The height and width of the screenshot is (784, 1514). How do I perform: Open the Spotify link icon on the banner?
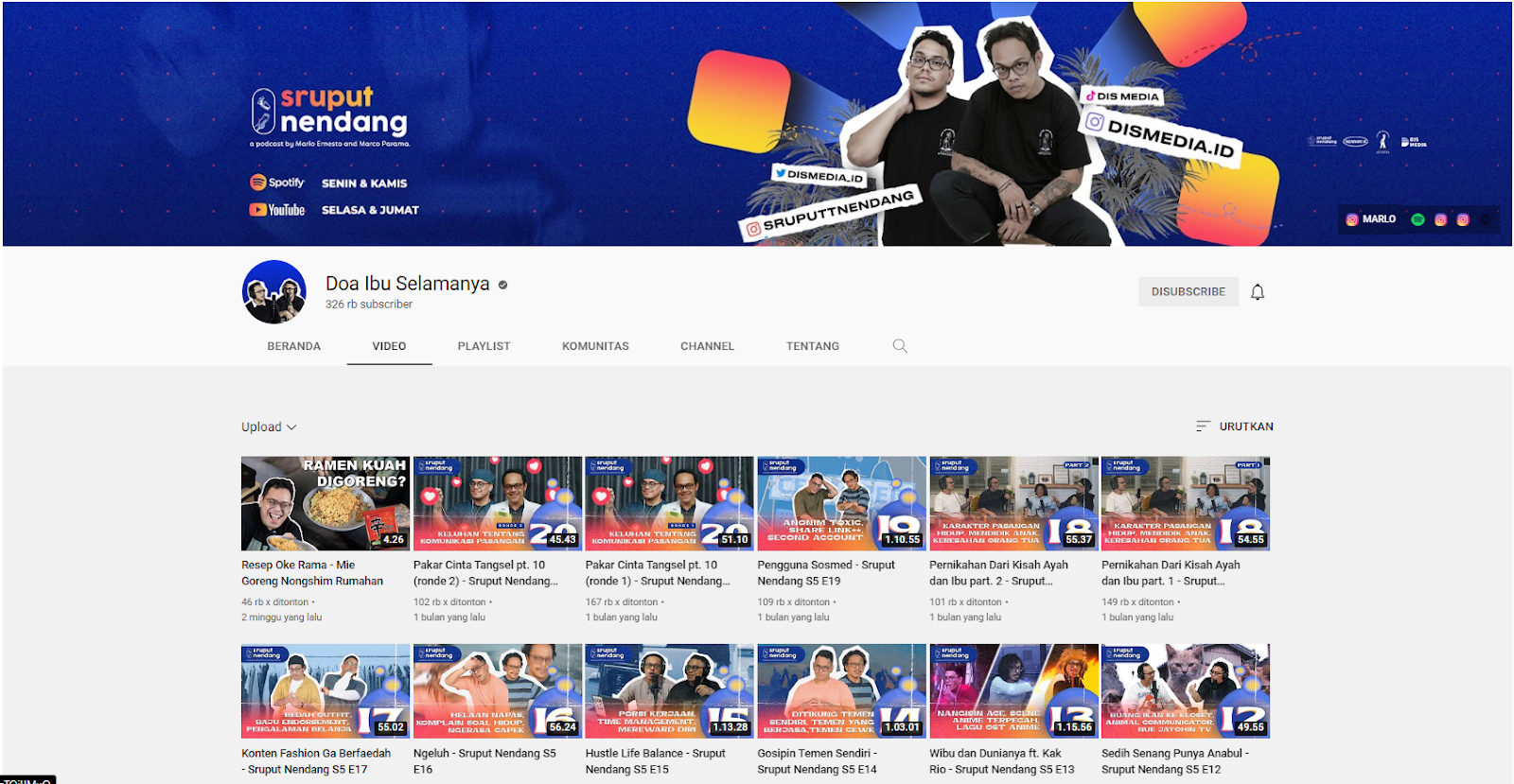pyautogui.click(x=1417, y=219)
